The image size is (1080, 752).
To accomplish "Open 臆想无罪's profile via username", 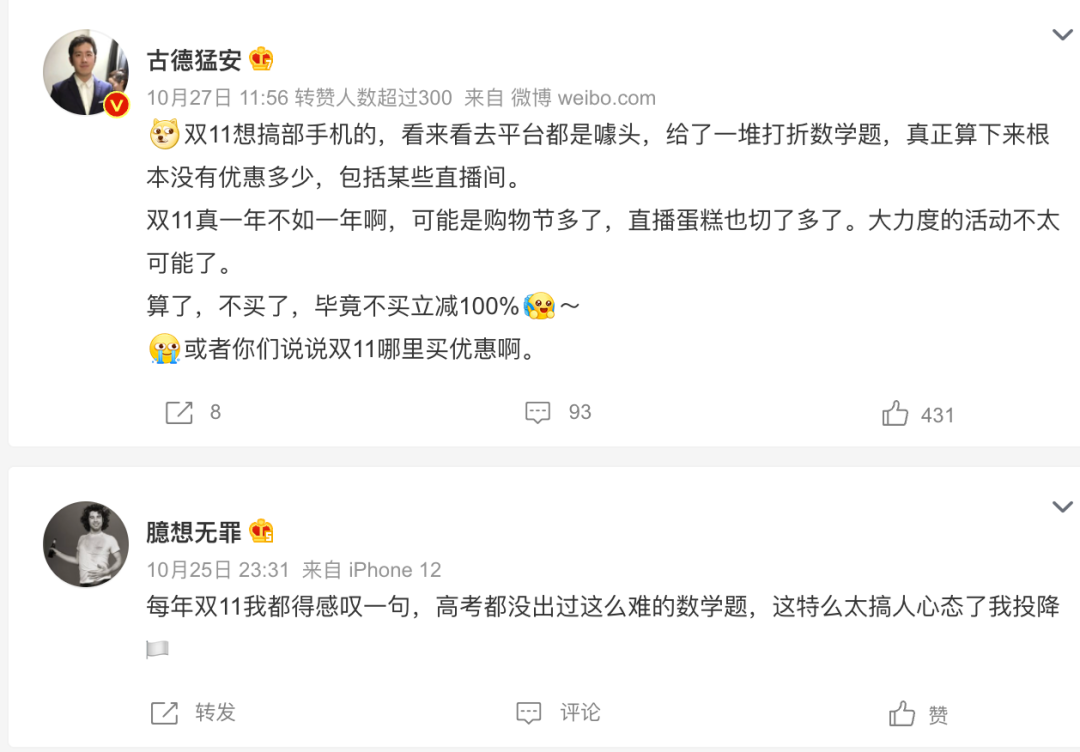I will coord(194,532).
